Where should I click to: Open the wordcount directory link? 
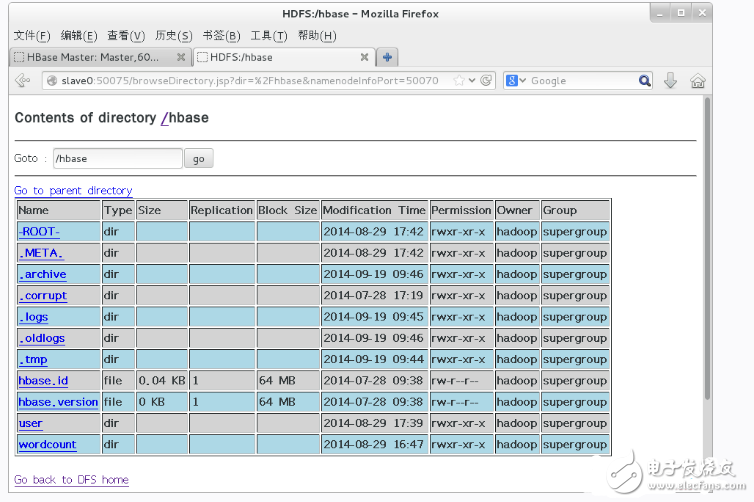(47, 444)
